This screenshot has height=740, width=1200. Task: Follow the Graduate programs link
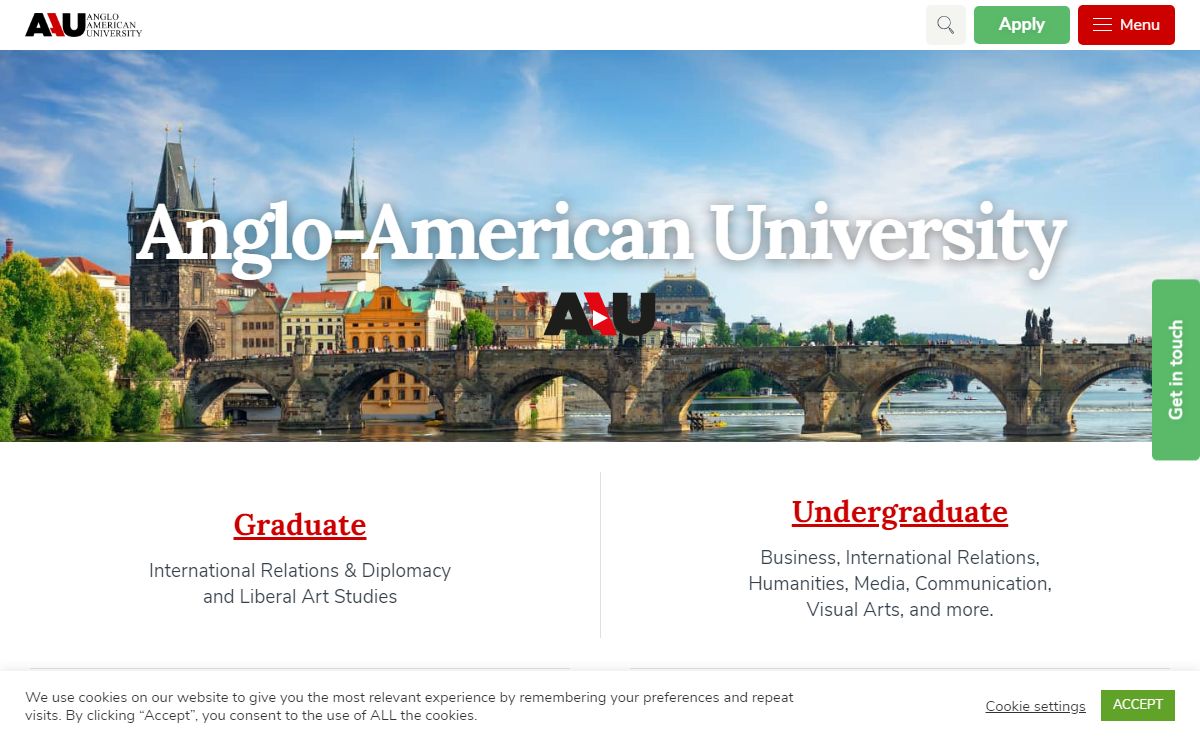pos(300,525)
